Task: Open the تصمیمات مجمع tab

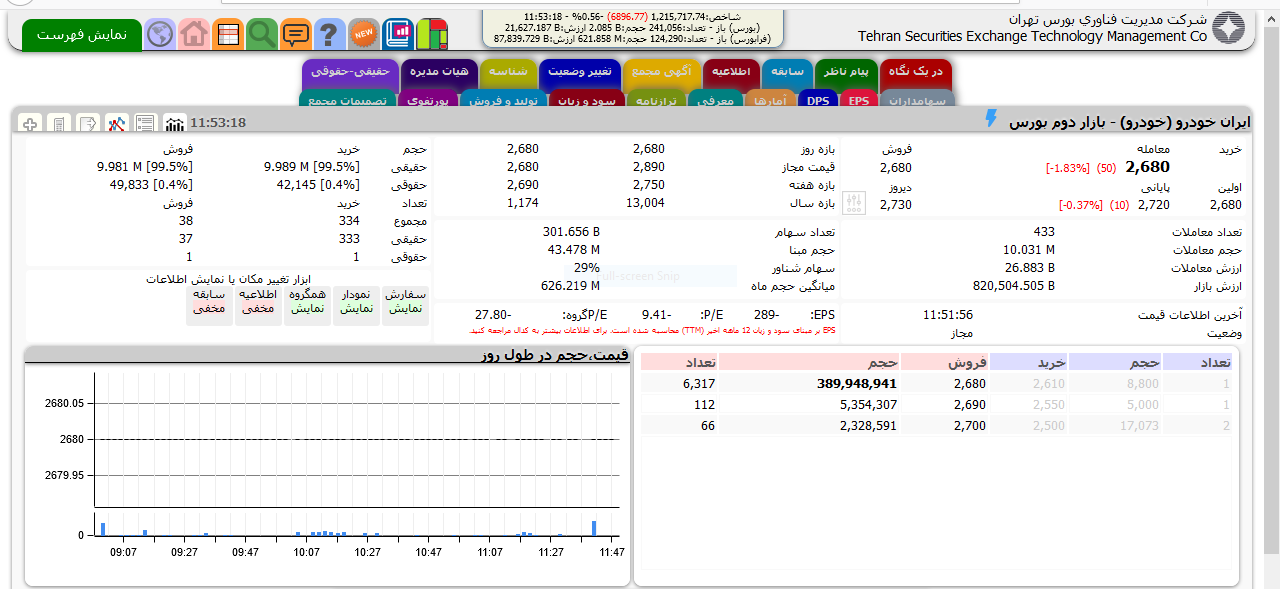Action: 348,100
